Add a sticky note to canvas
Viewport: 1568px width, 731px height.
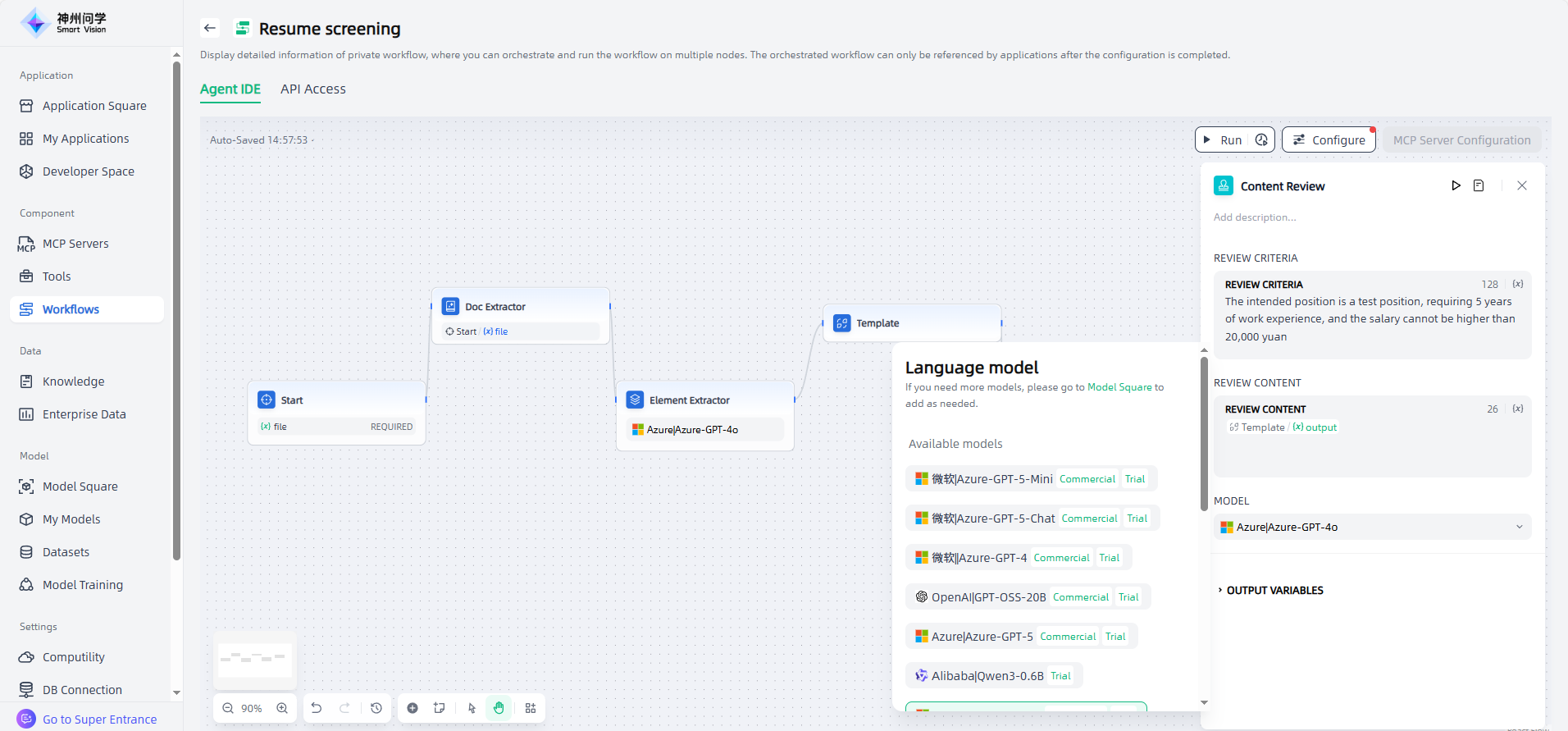click(440, 708)
